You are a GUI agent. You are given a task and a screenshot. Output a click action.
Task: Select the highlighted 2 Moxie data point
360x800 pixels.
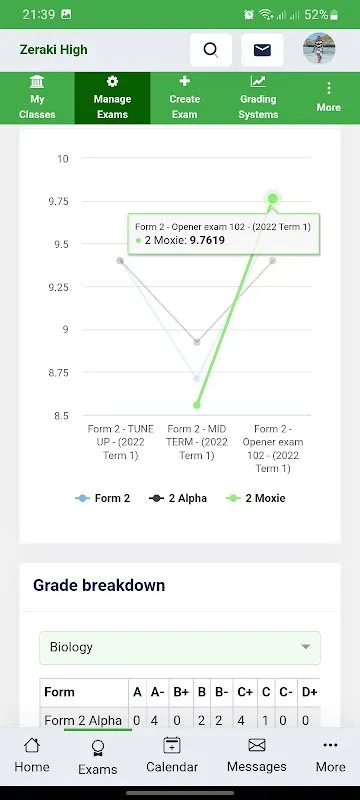[273, 198]
